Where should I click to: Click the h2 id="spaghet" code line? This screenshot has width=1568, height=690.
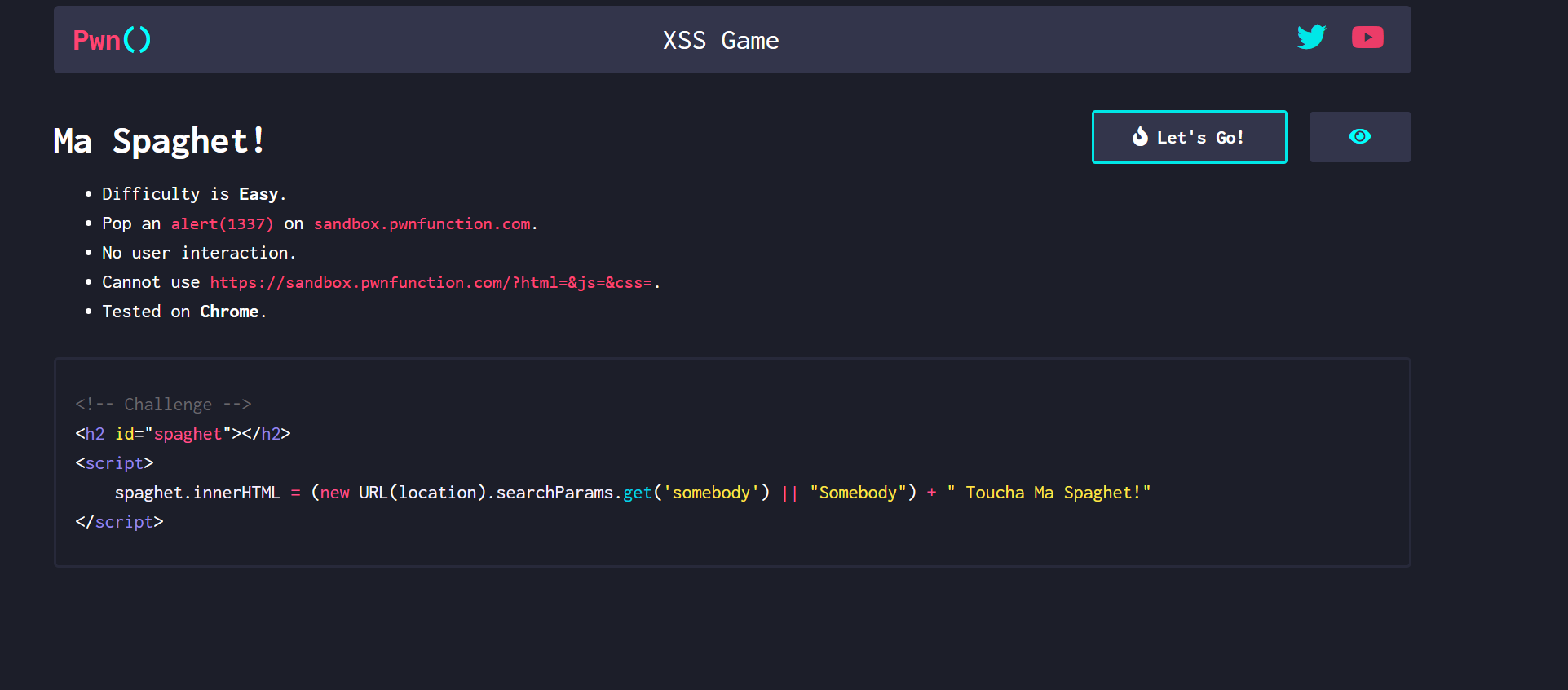pos(183,434)
